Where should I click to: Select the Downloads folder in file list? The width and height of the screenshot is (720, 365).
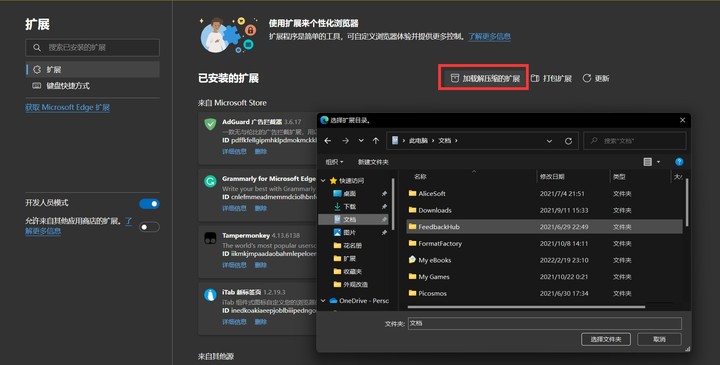[x=545, y=210]
